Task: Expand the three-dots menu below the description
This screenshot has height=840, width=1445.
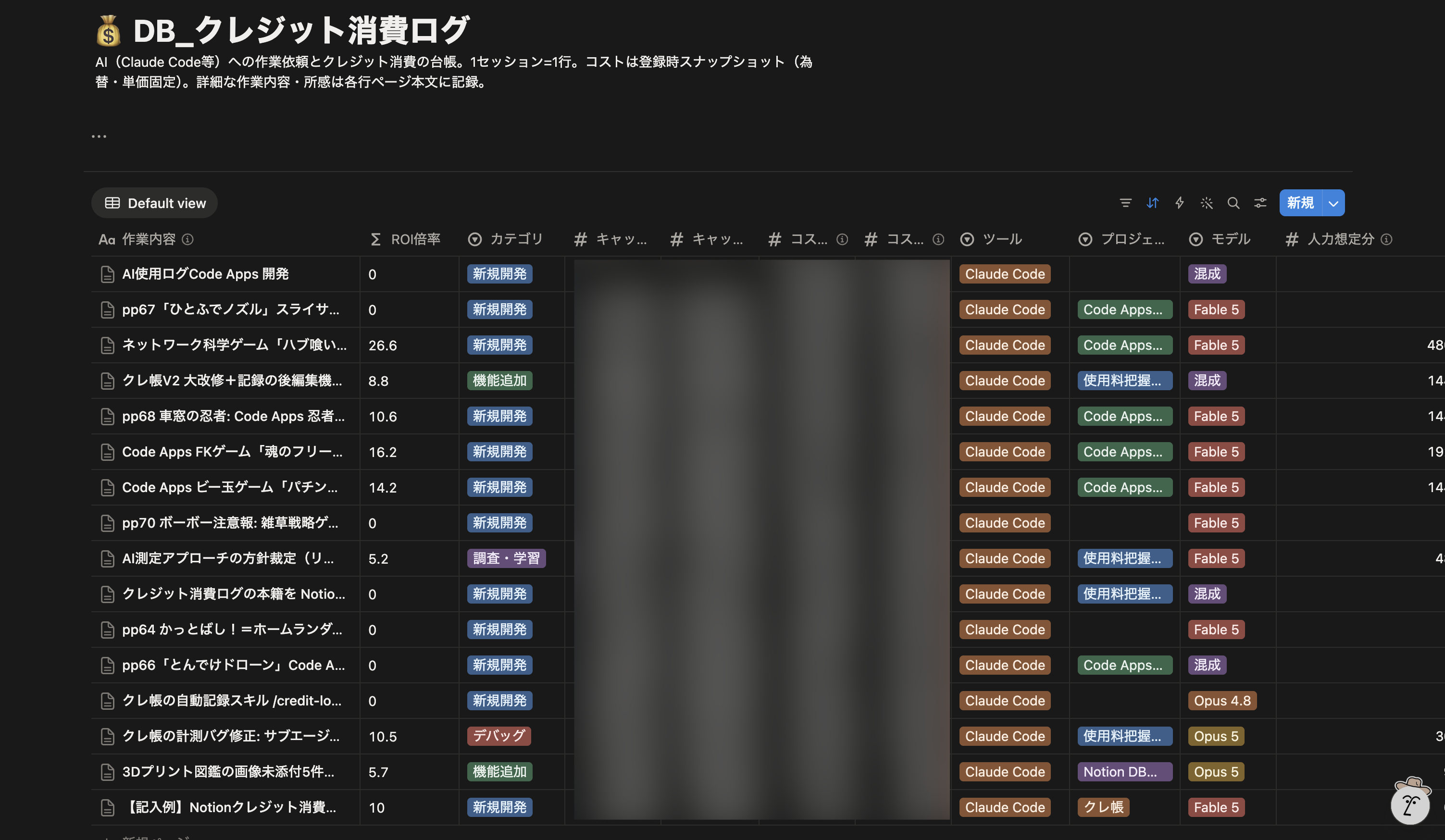Action: point(99,136)
